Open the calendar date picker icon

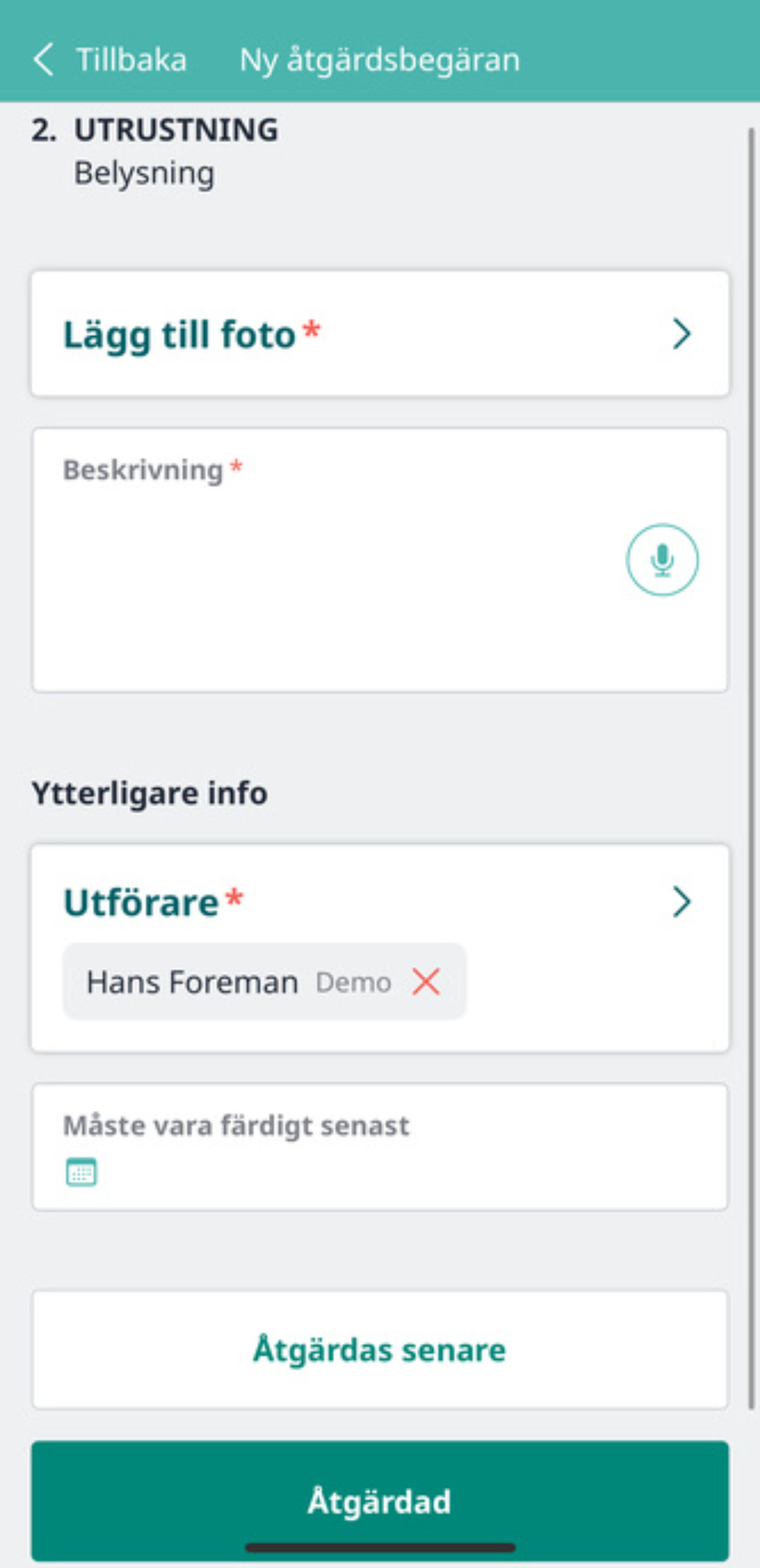(81, 1172)
